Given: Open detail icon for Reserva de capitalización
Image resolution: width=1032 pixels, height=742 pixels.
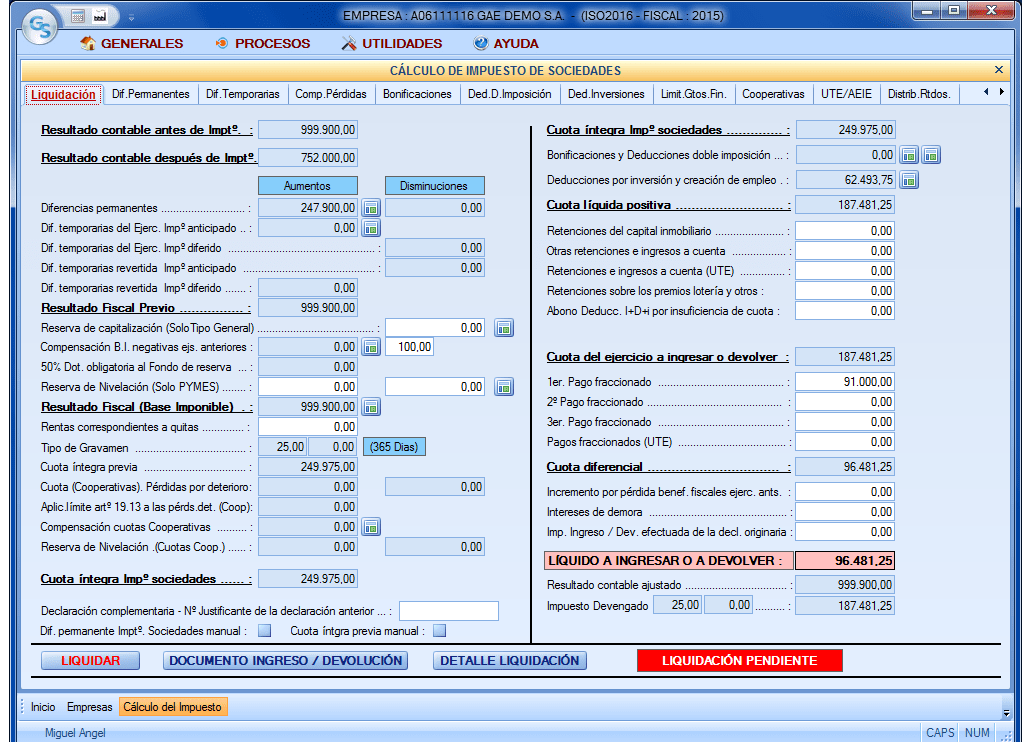Looking at the screenshot, I should [x=504, y=328].
